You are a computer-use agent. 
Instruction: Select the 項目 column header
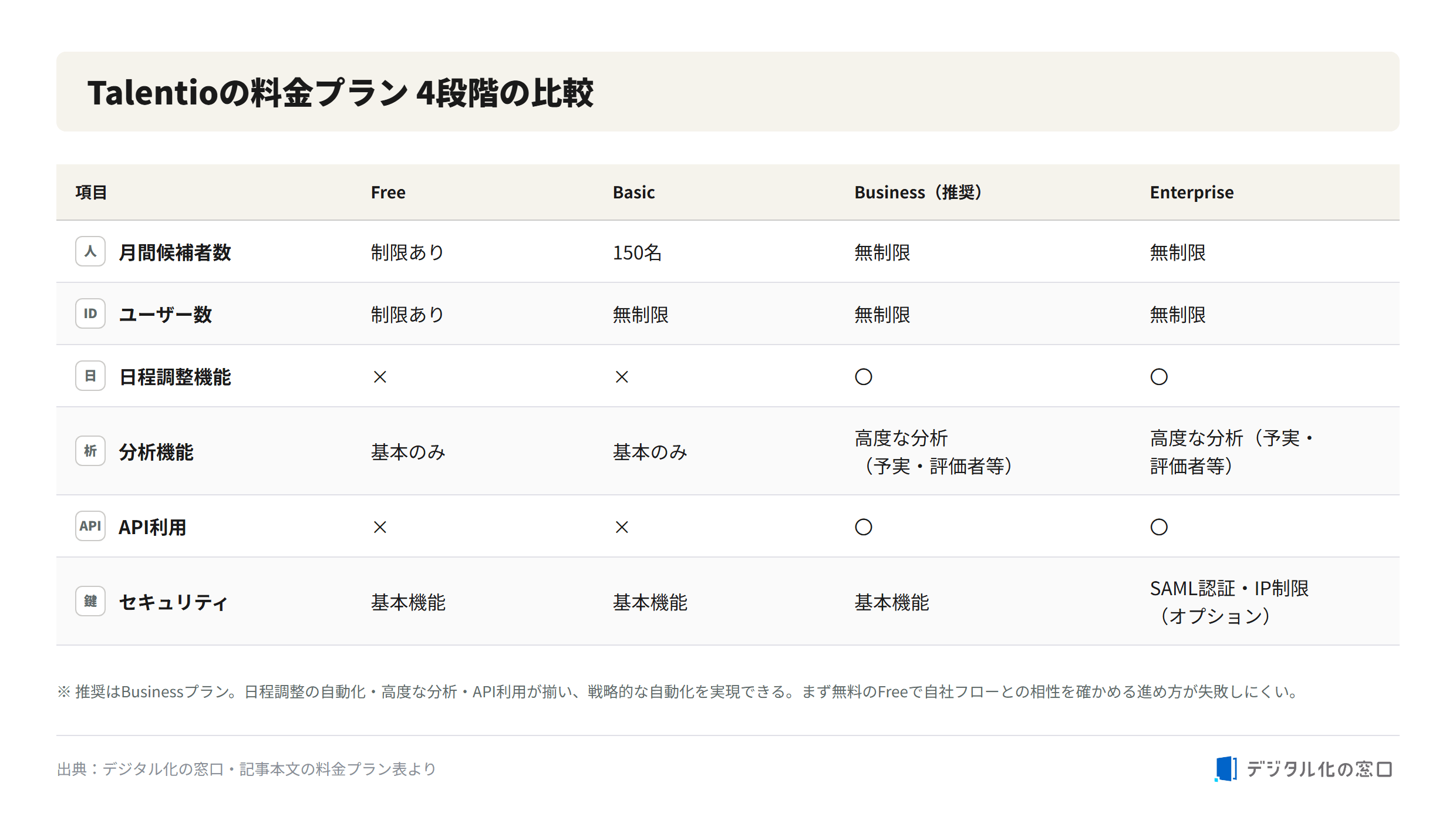coord(91,193)
